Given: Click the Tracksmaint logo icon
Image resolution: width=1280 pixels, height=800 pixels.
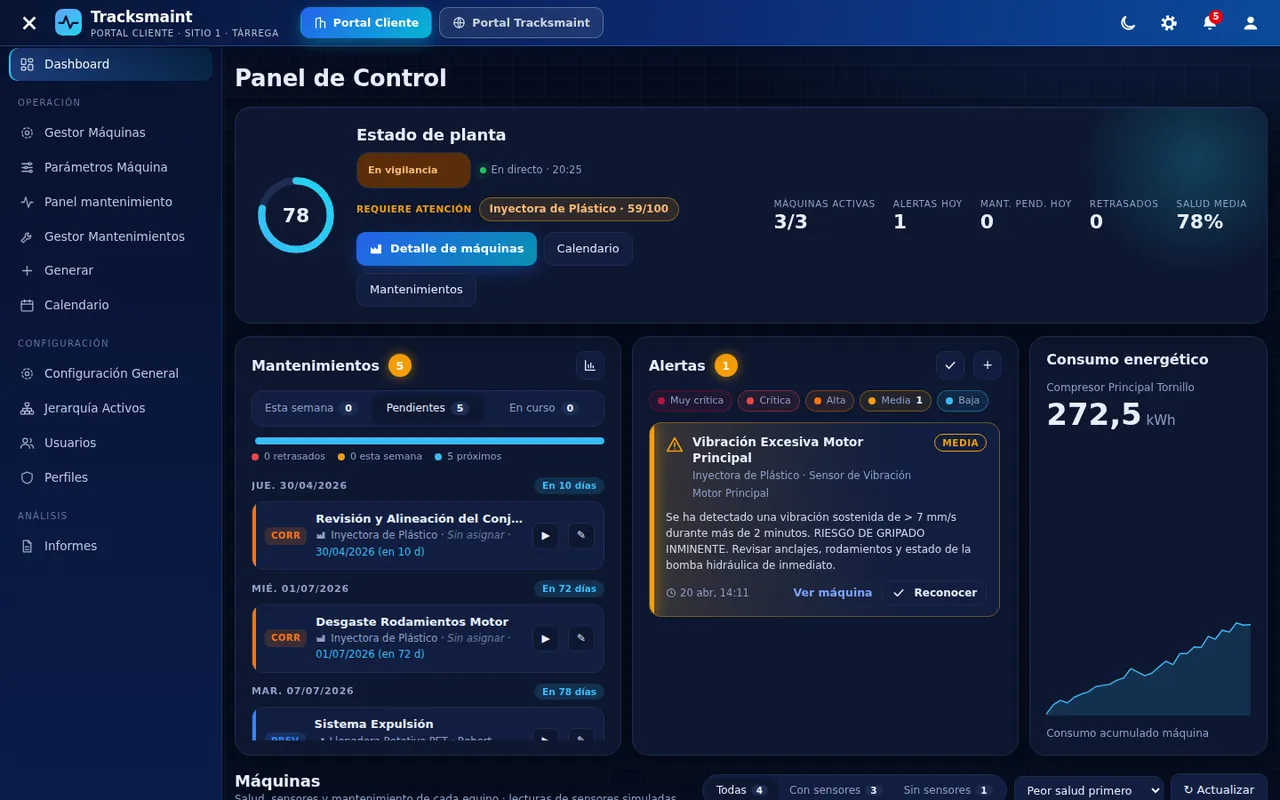Looking at the screenshot, I should point(68,22).
